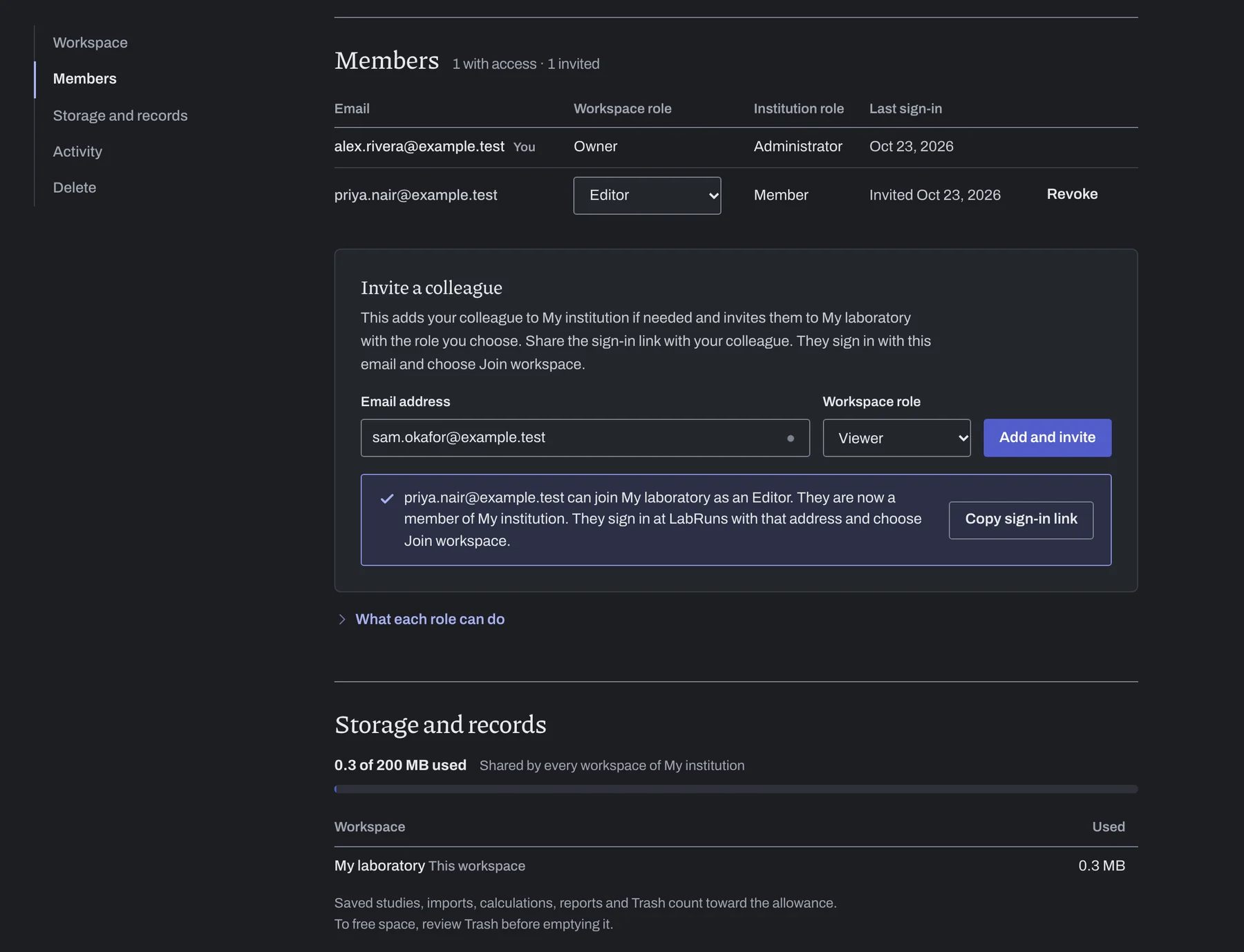Go to Storage and records in sidebar
This screenshot has height=952, width=1244.
click(120, 115)
